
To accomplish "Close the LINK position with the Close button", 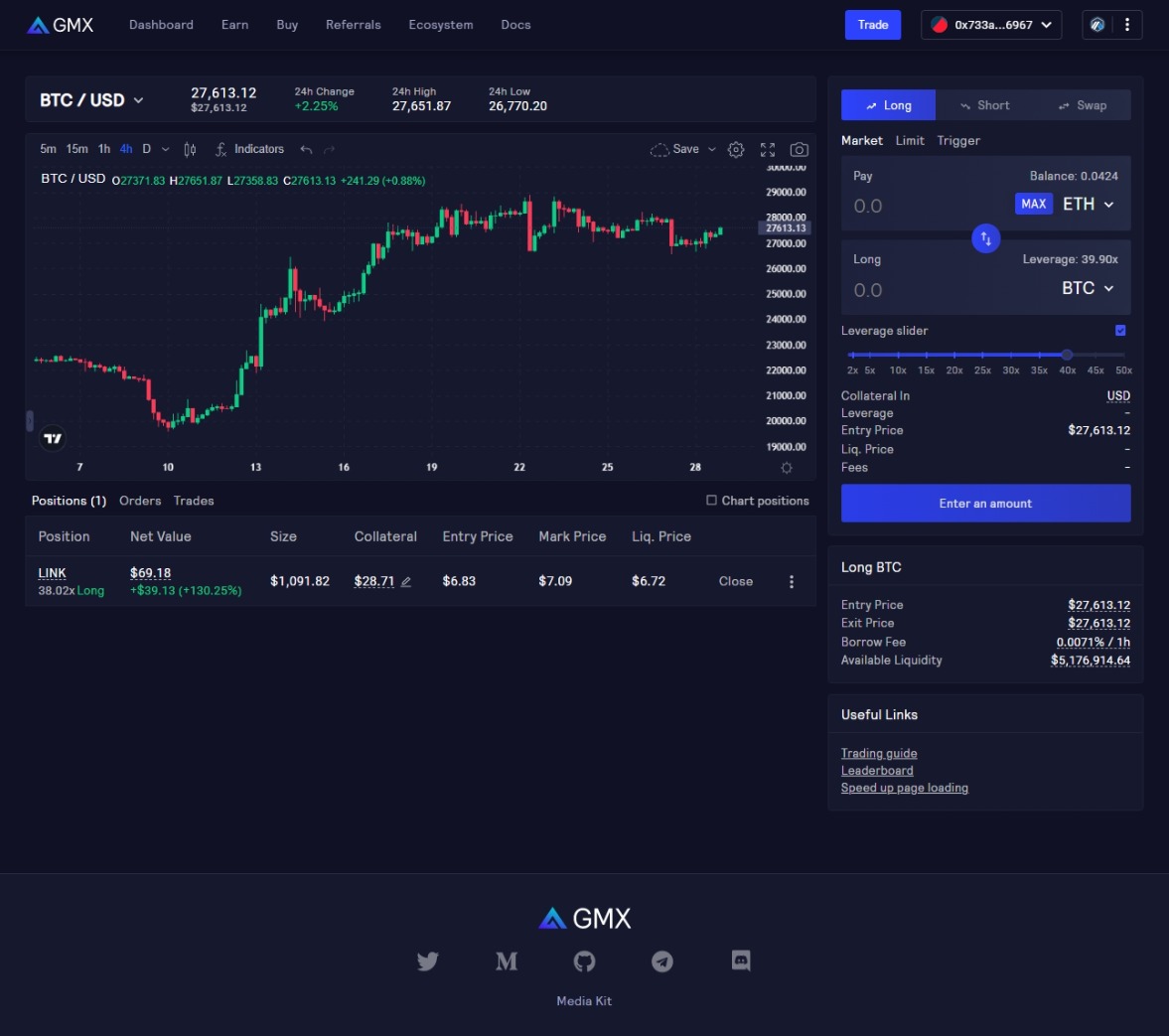I will click(x=735, y=581).
